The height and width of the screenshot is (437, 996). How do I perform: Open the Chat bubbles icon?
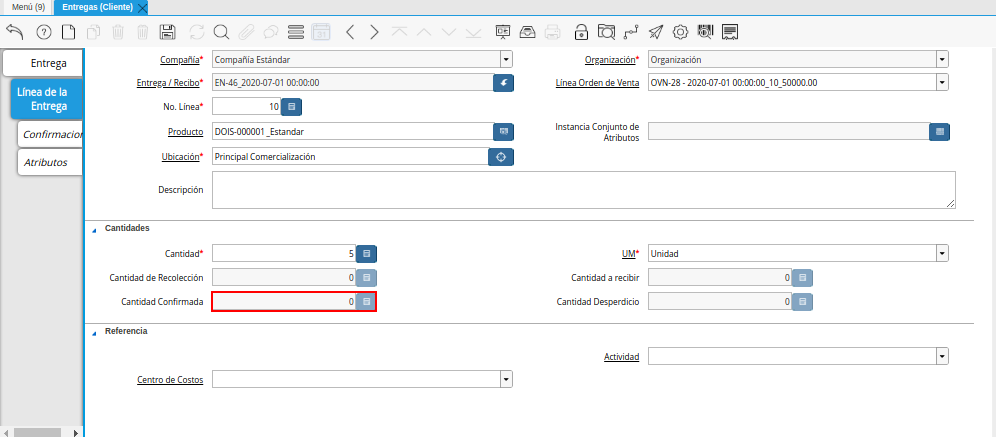271,32
